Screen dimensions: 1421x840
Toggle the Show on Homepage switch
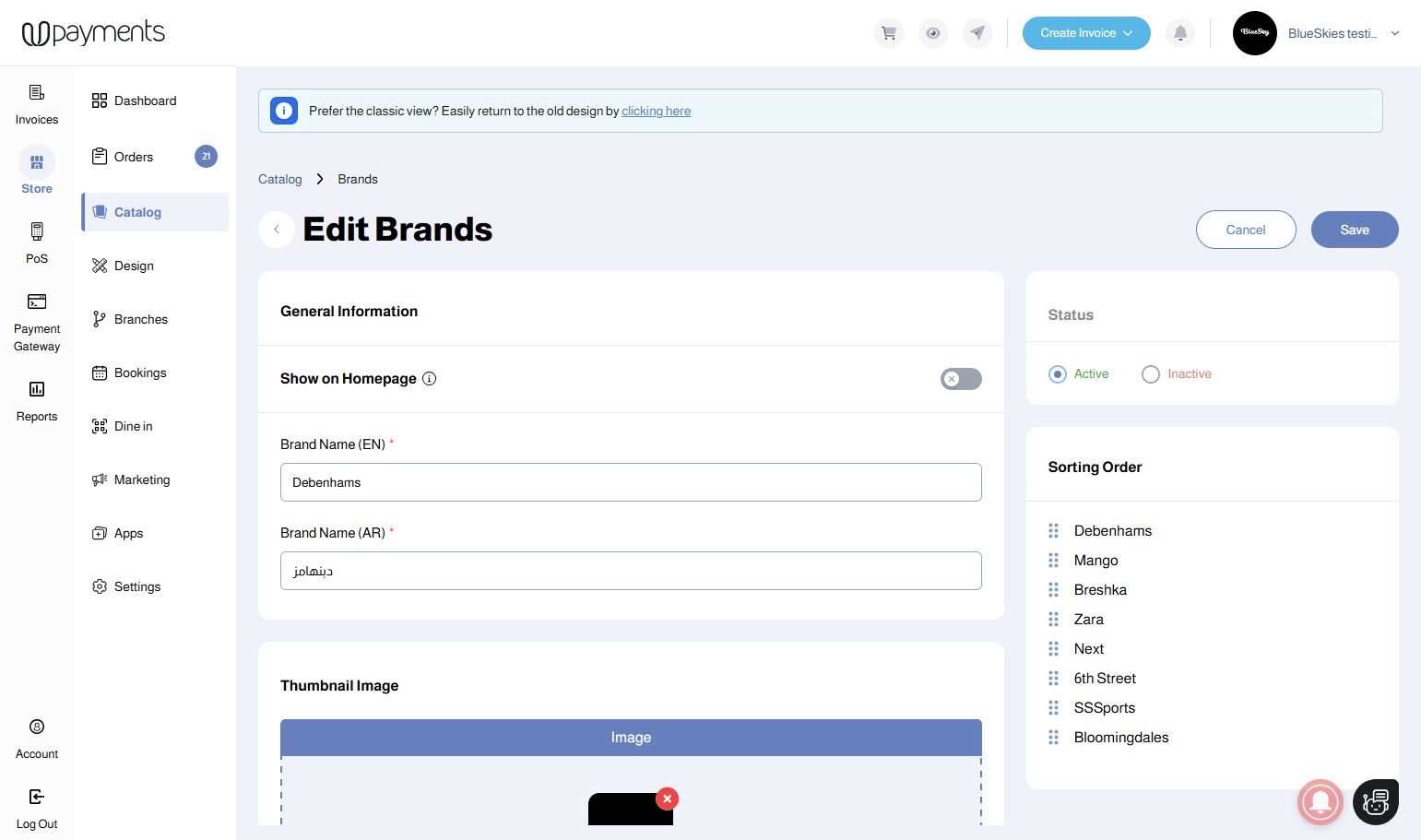[x=961, y=379]
